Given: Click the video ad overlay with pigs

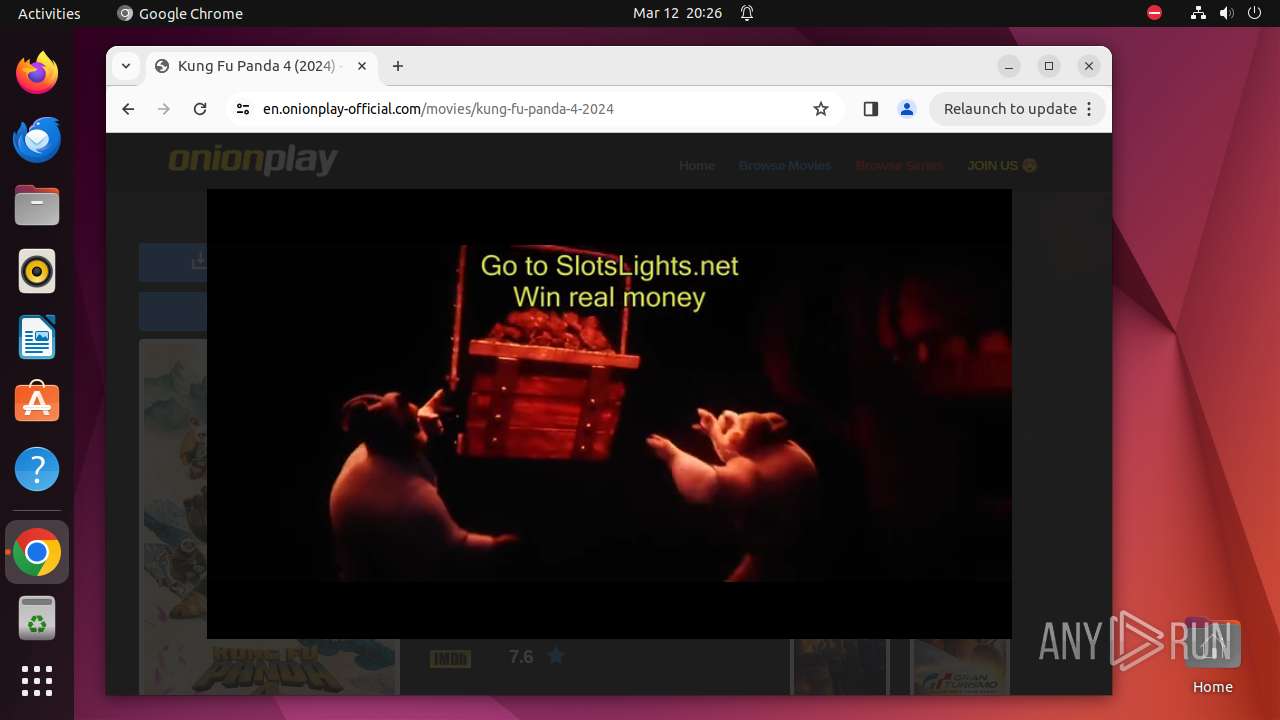Looking at the screenshot, I should point(609,413).
